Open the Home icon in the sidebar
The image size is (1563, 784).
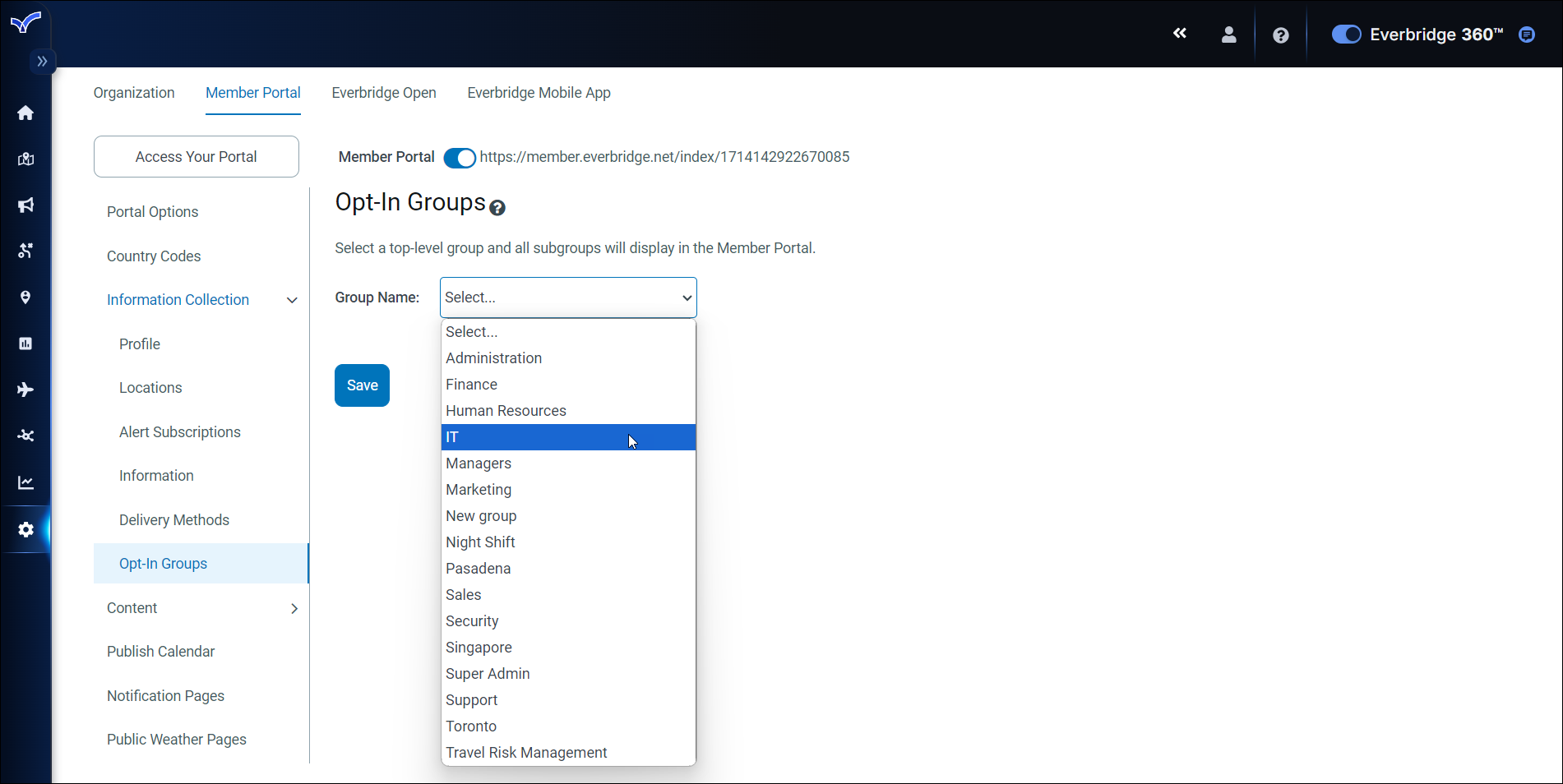point(25,113)
